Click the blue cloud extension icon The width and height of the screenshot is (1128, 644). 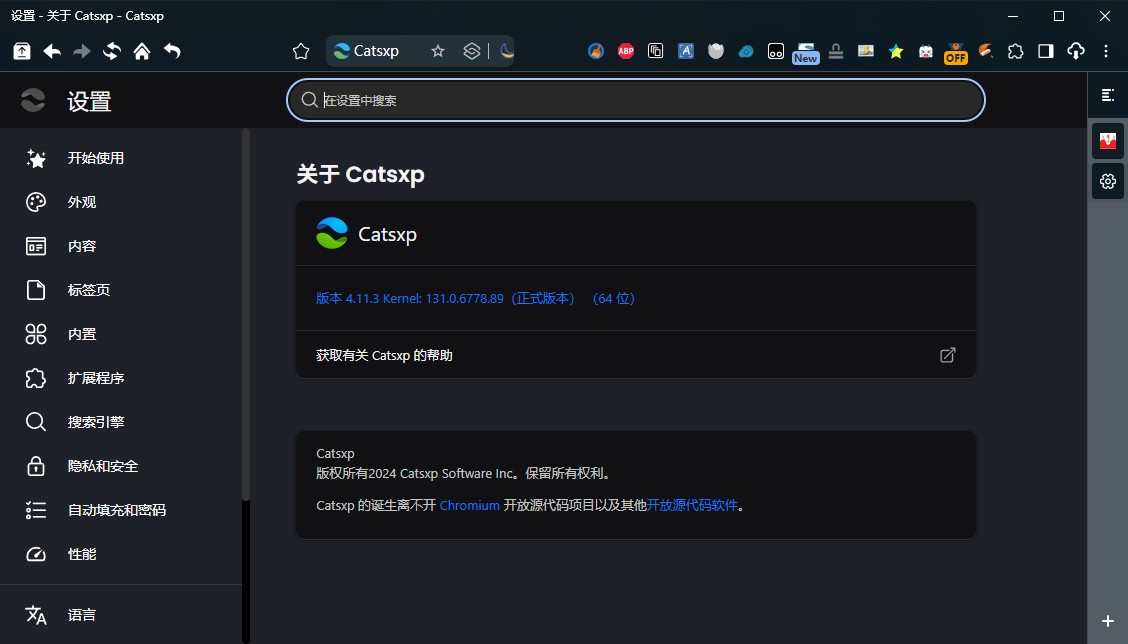[746, 51]
